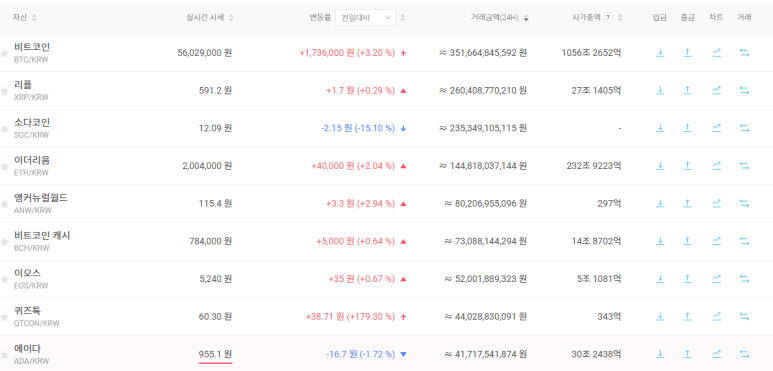The height and width of the screenshot is (371, 773).
Task: Select volume ≈ 235,349,105,115 원 cell
Action: (x=483, y=128)
